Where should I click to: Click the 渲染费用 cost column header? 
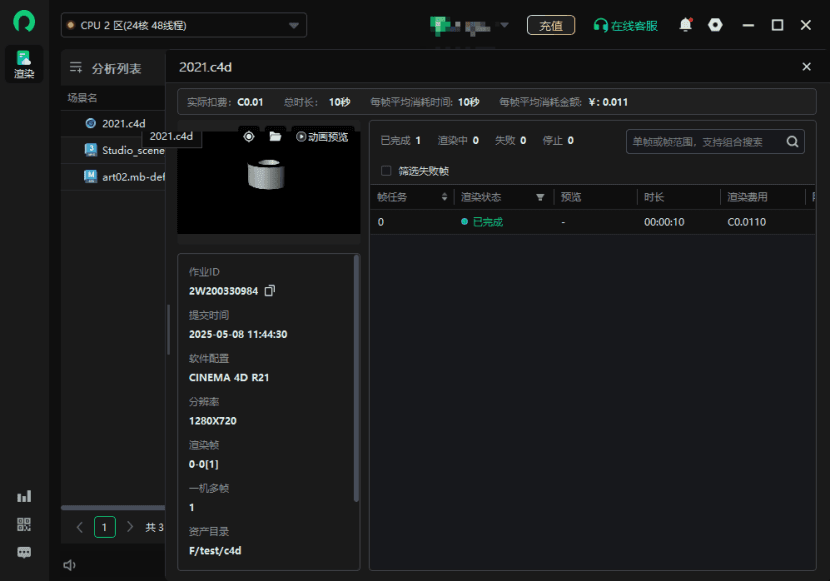click(x=747, y=197)
